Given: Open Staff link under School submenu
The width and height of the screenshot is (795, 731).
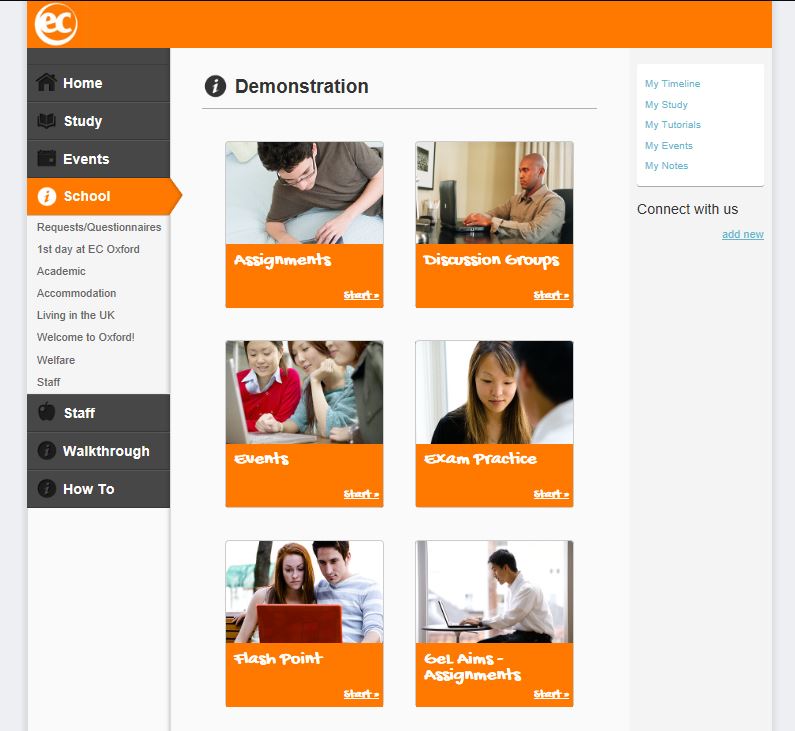Looking at the screenshot, I should [x=48, y=382].
